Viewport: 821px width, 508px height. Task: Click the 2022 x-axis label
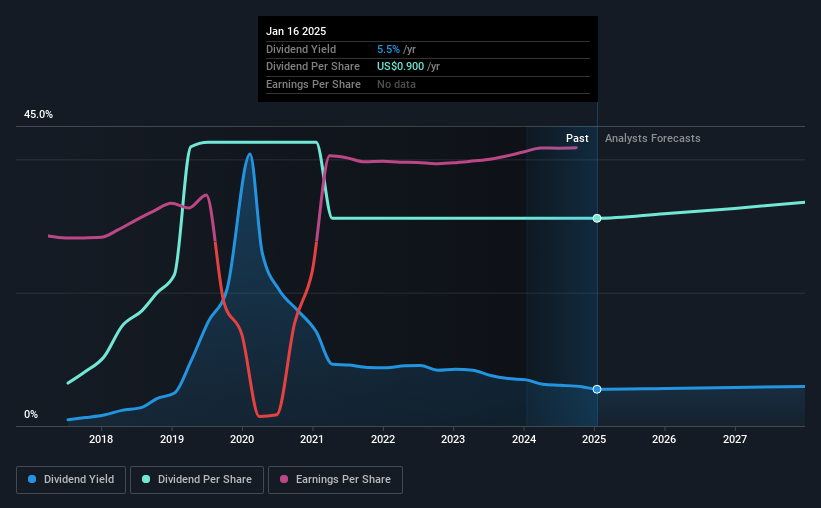pos(383,439)
